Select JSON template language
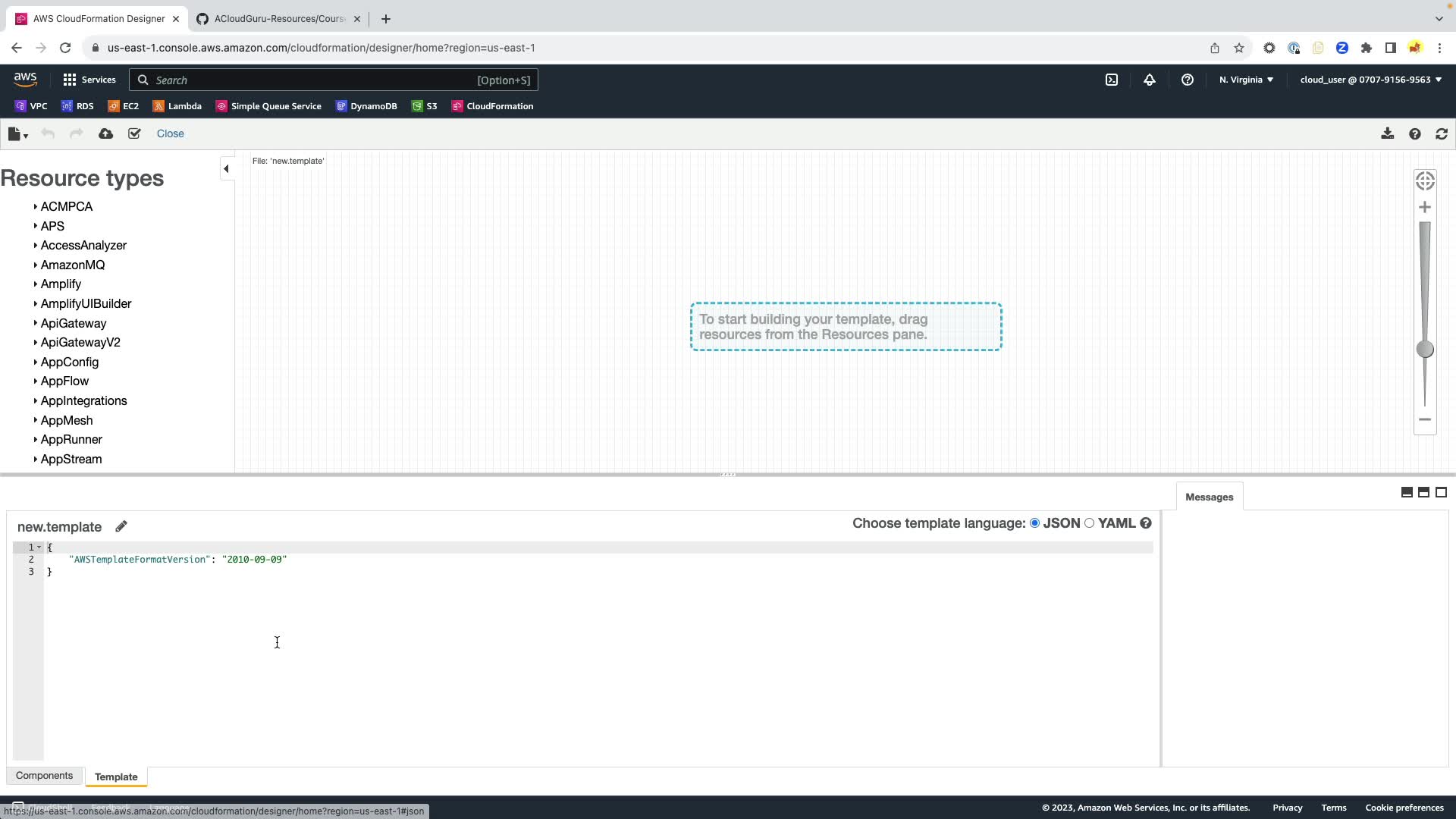This screenshot has height=819, width=1456. click(x=1034, y=523)
